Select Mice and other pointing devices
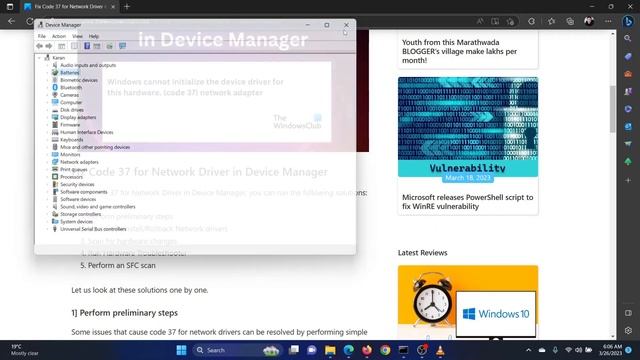This screenshot has width=640, height=360. coord(95,147)
